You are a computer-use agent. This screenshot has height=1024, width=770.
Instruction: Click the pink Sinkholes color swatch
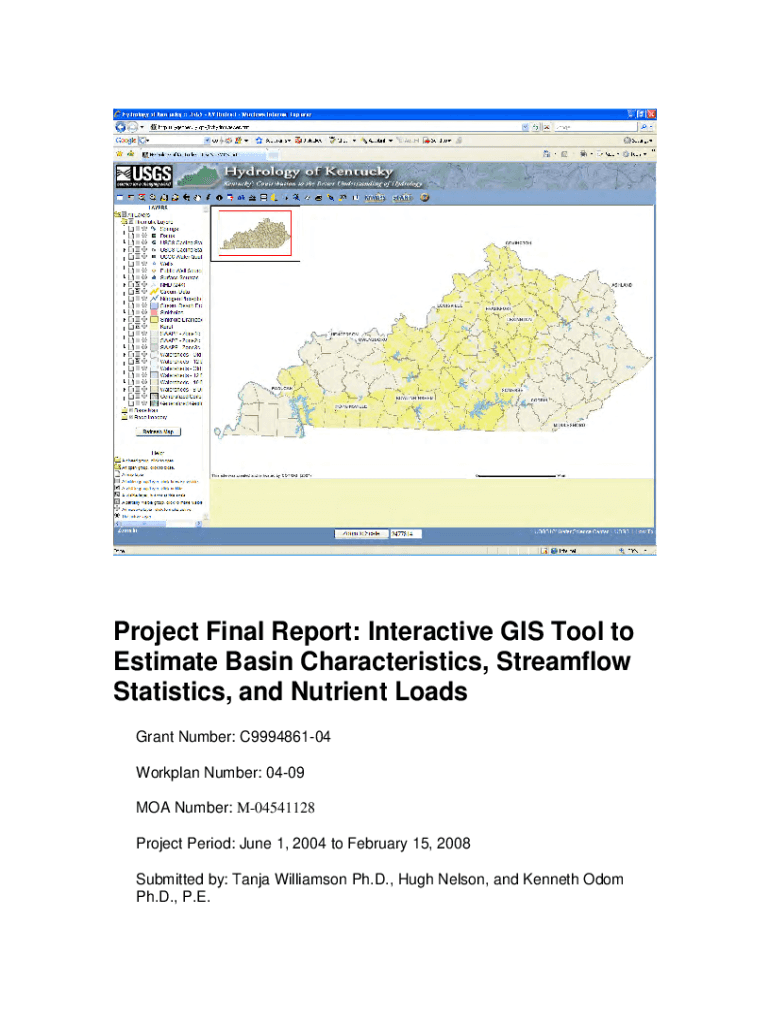pos(153,311)
